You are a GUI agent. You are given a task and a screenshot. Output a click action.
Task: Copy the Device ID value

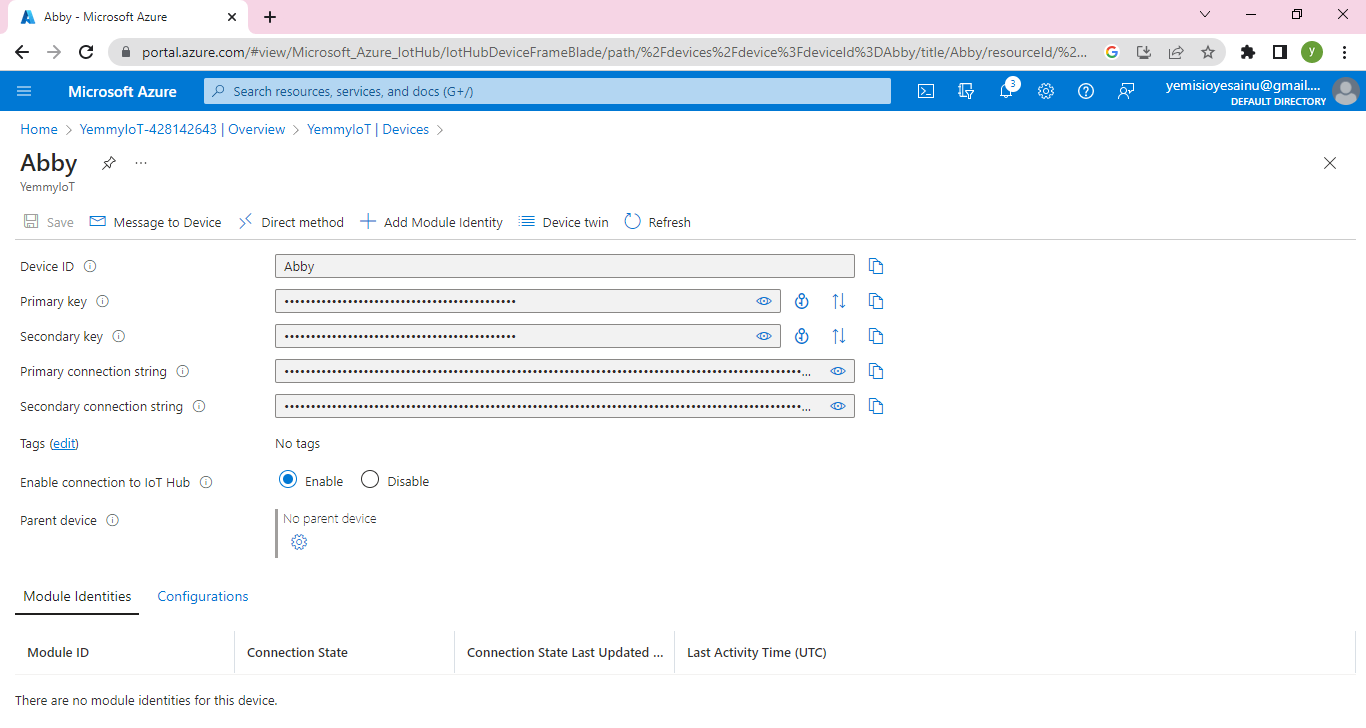click(876, 266)
